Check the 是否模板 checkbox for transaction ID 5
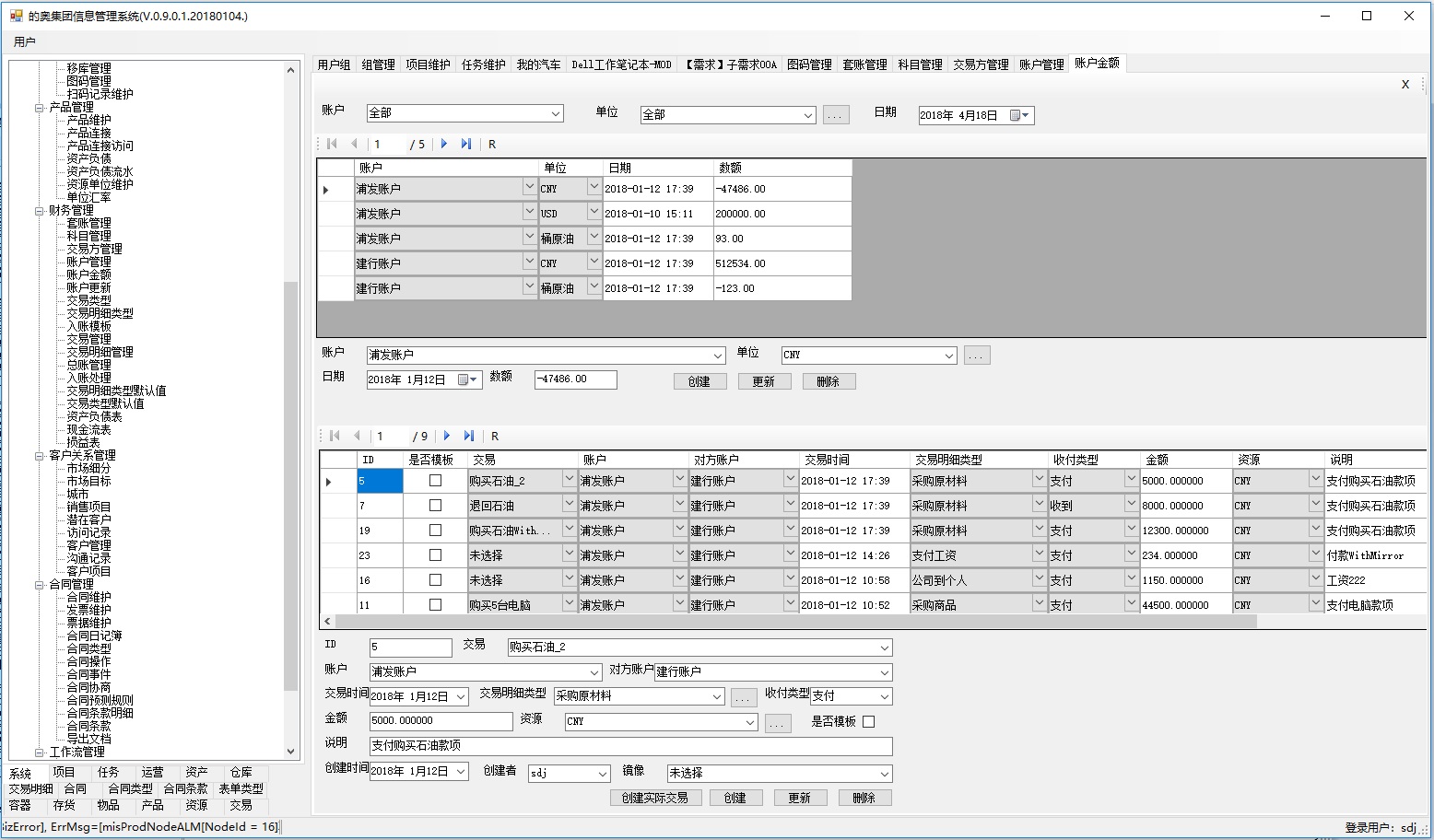 (434, 480)
